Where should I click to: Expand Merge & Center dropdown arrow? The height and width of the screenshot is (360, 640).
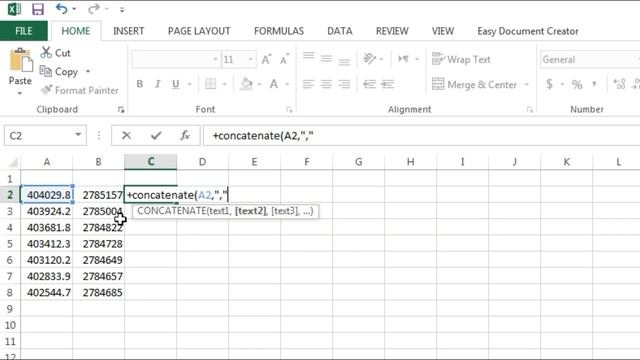tap(527, 84)
